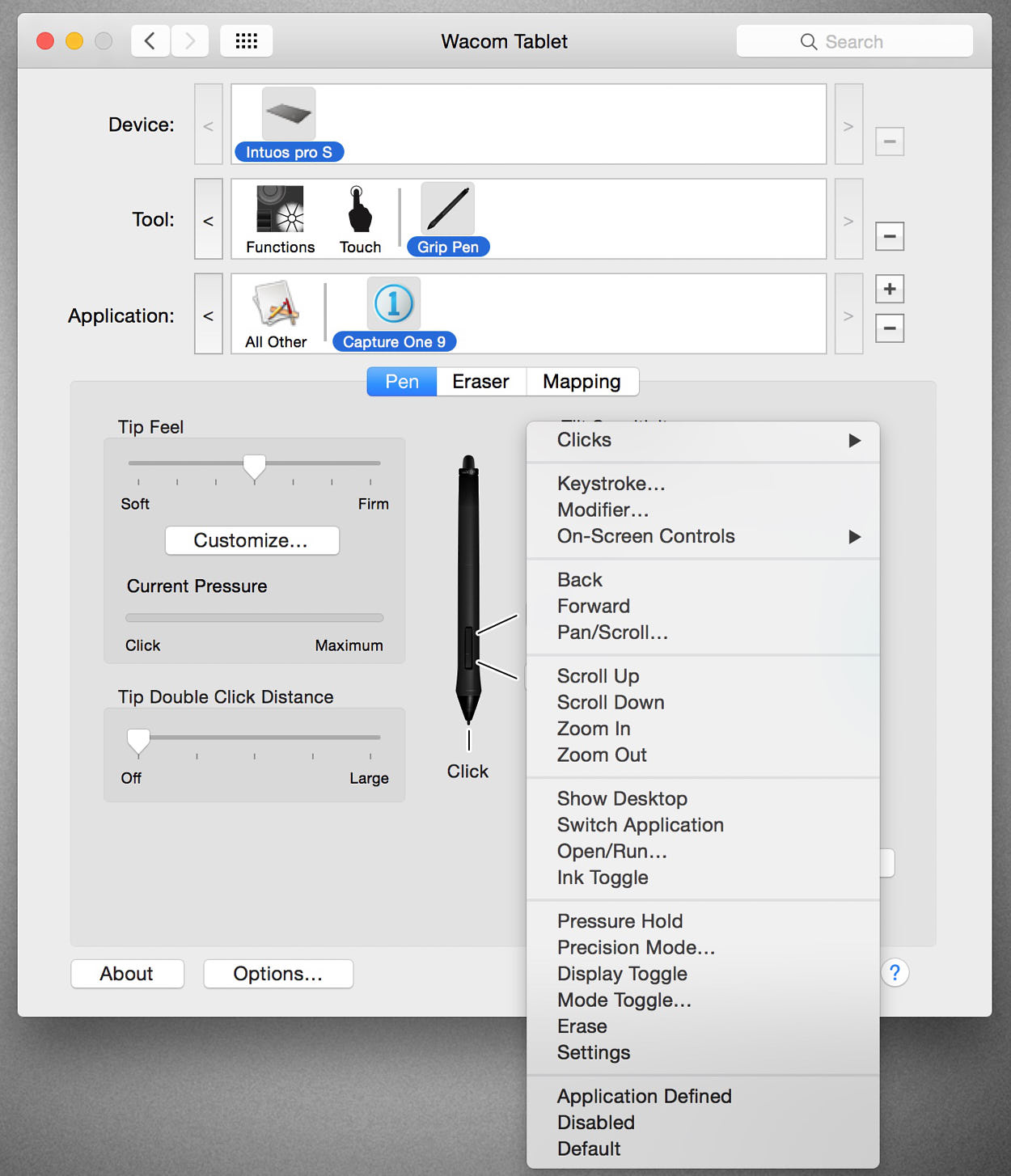Click the Search field in the toolbar
Viewport: 1011px width, 1176px height.
854,41
